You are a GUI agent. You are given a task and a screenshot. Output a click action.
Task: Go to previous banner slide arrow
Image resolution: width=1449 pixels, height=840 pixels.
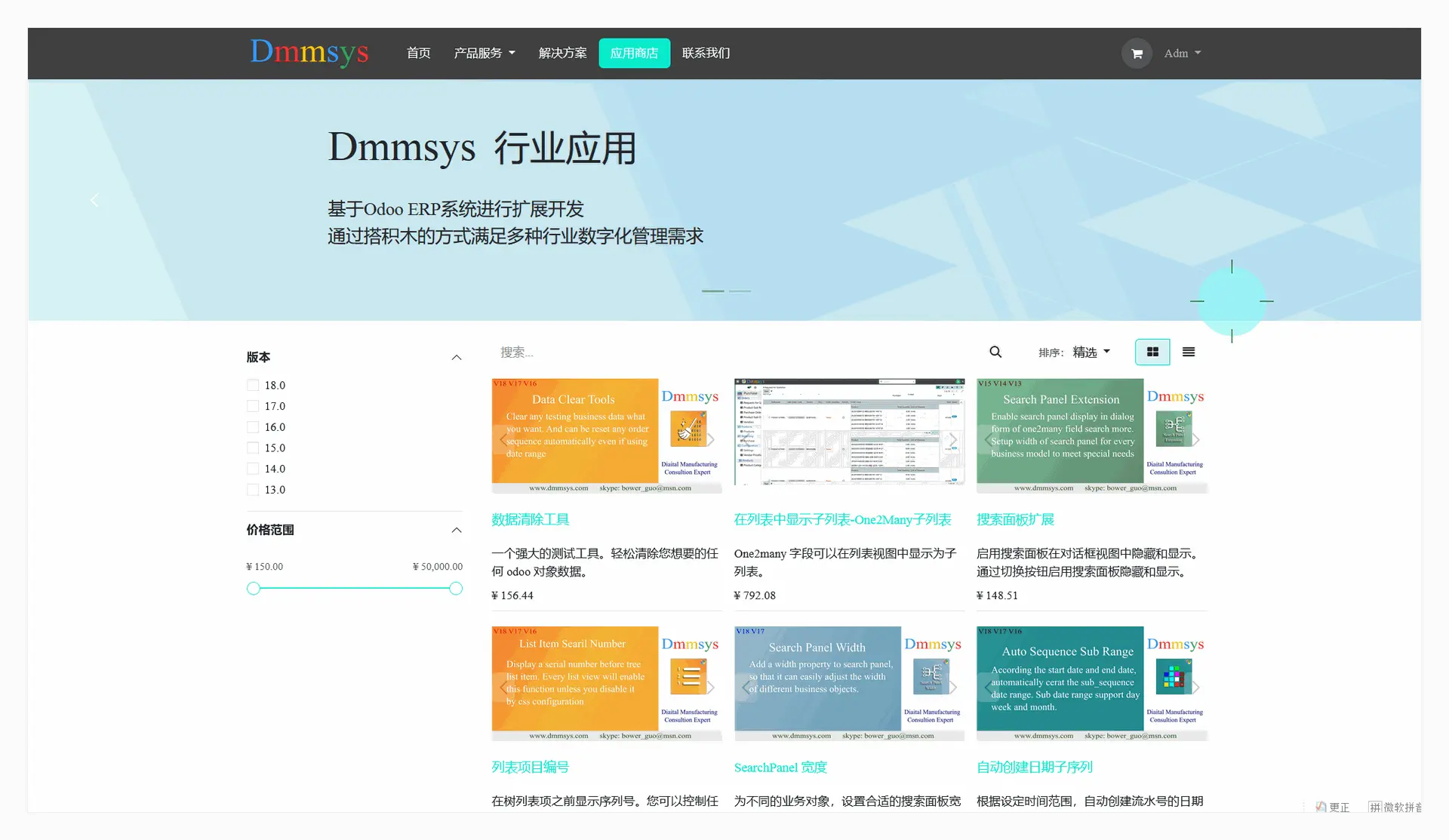(94, 200)
